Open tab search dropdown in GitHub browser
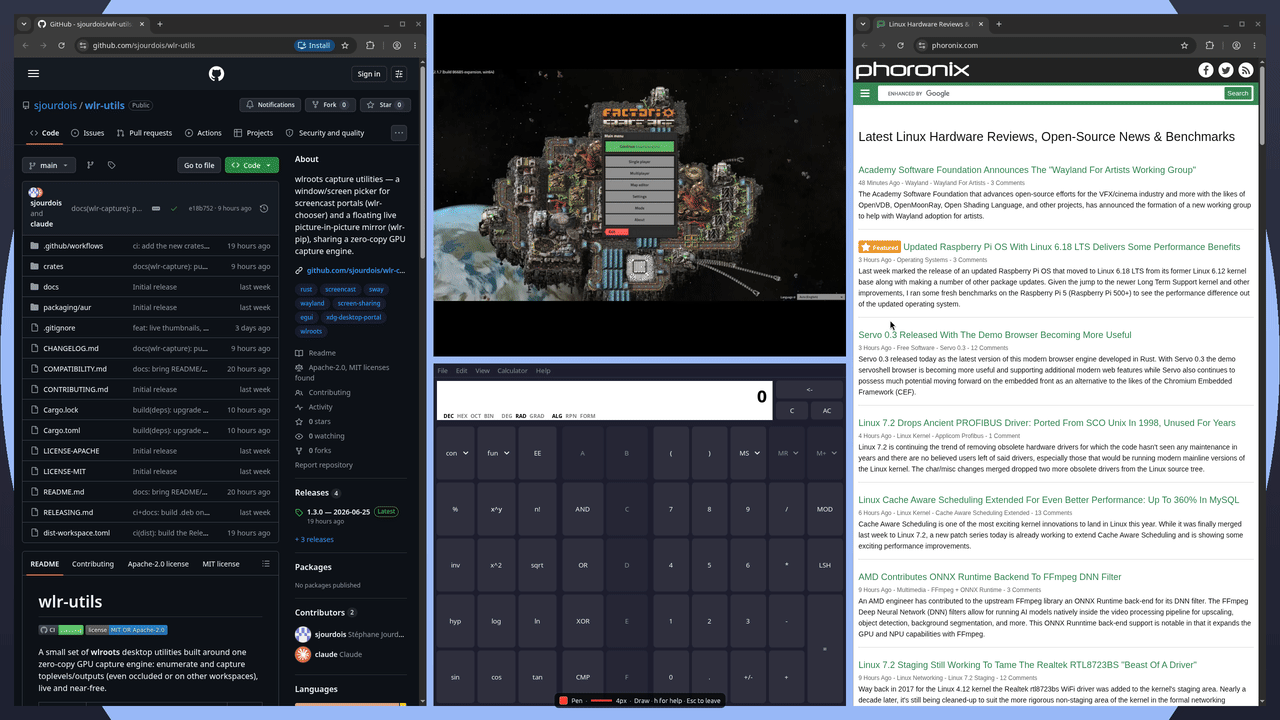The height and width of the screenshot is (720, 1280). coord(24,24)
